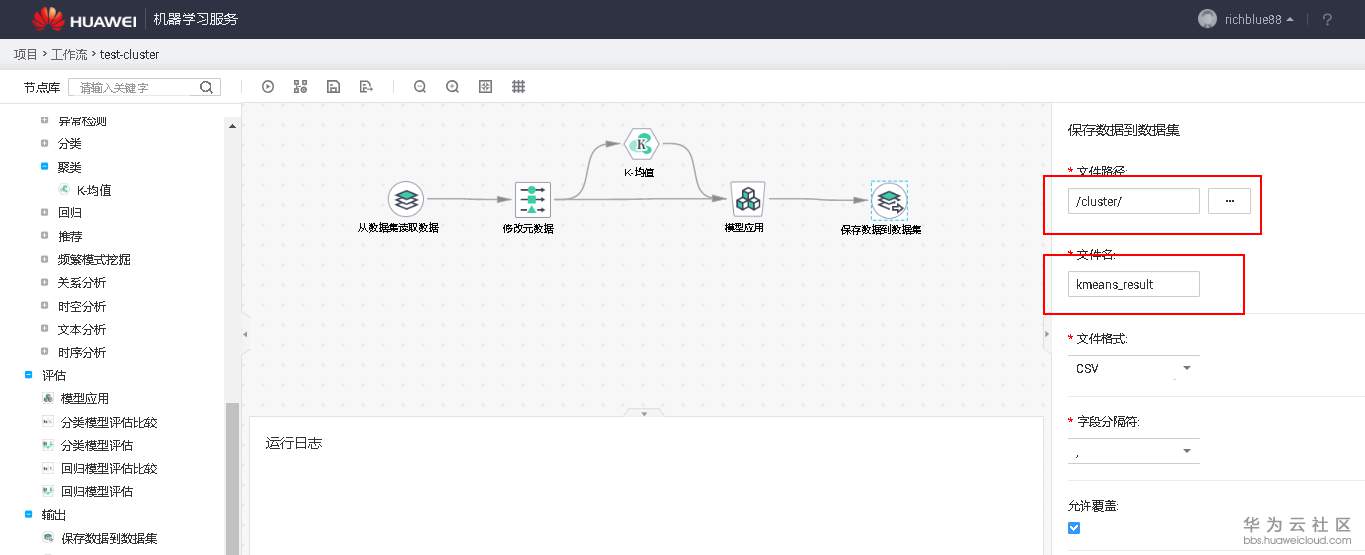
Task: Click the 保存数据到数据集 panel heading
Action: [1125, 130]
